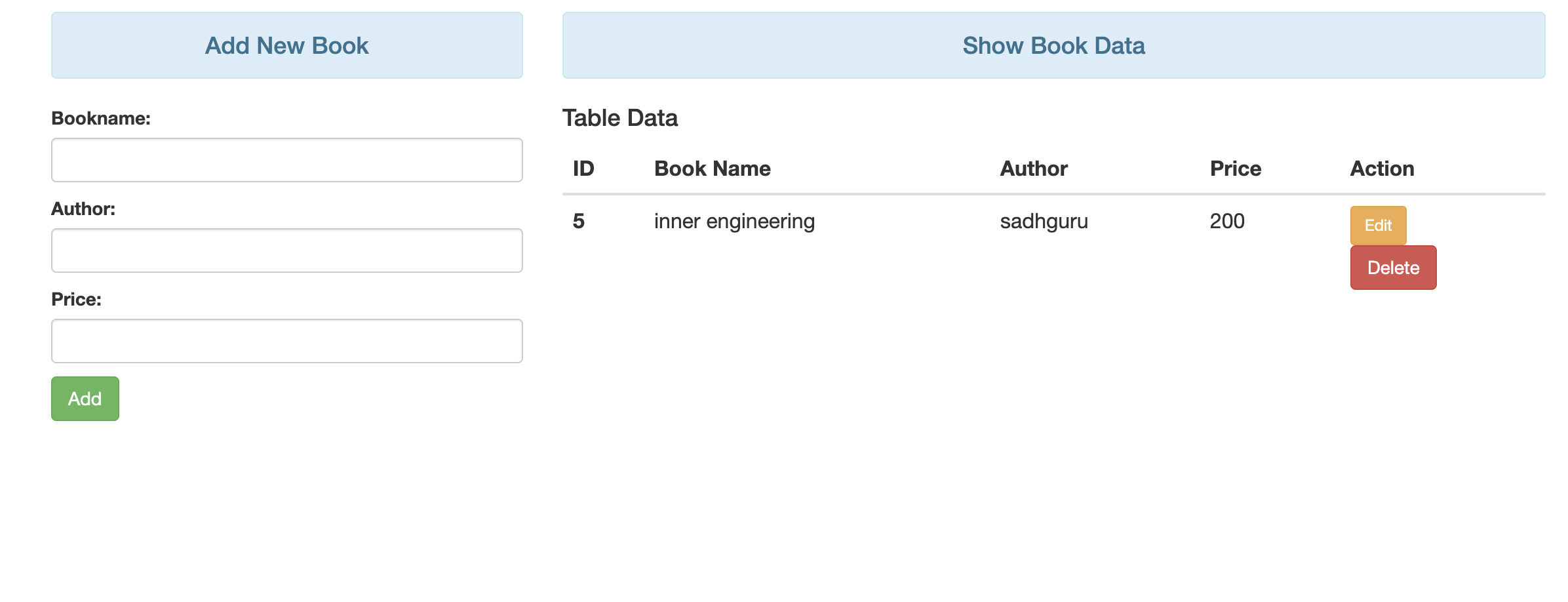The height and width of the screenshot is (602, 1568).
Task: Click the ID column header
Action: [x=583, y=169]
